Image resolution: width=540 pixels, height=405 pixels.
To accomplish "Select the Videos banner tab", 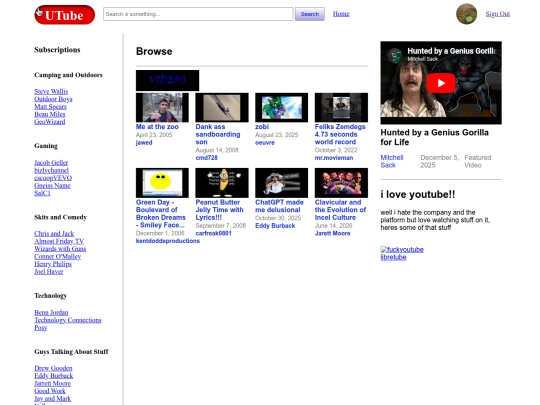I will [167, 80].
